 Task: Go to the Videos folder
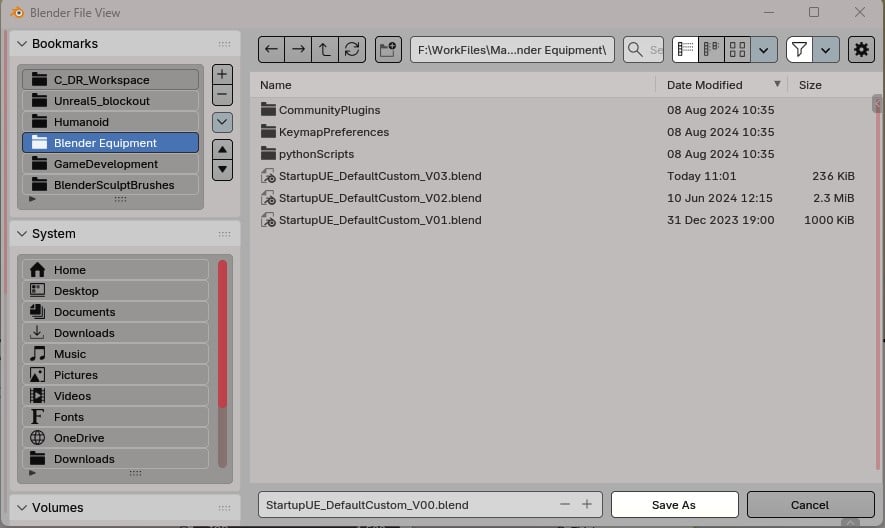pos(116,396)
